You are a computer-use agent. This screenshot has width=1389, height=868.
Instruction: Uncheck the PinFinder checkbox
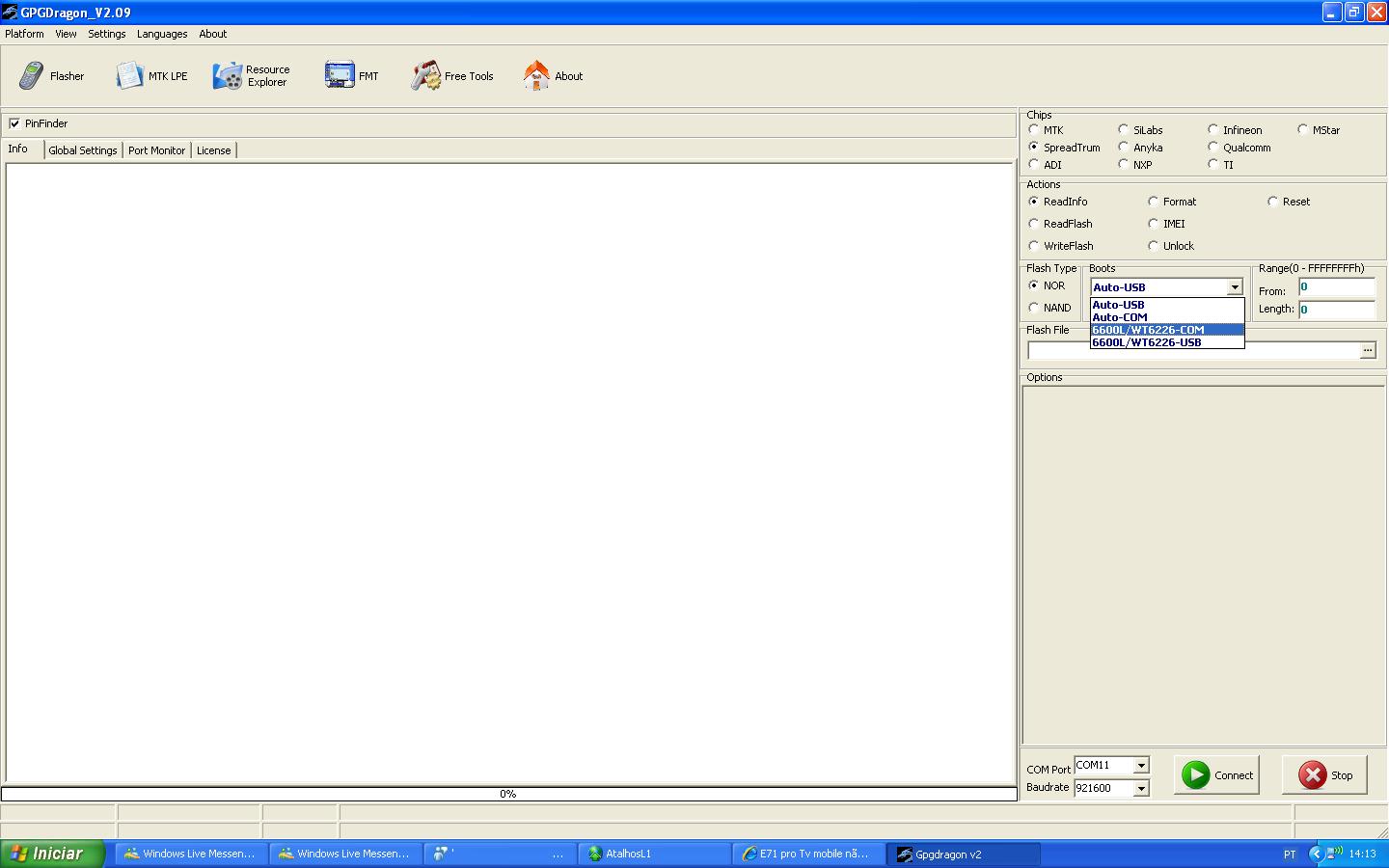pos(14,123)
